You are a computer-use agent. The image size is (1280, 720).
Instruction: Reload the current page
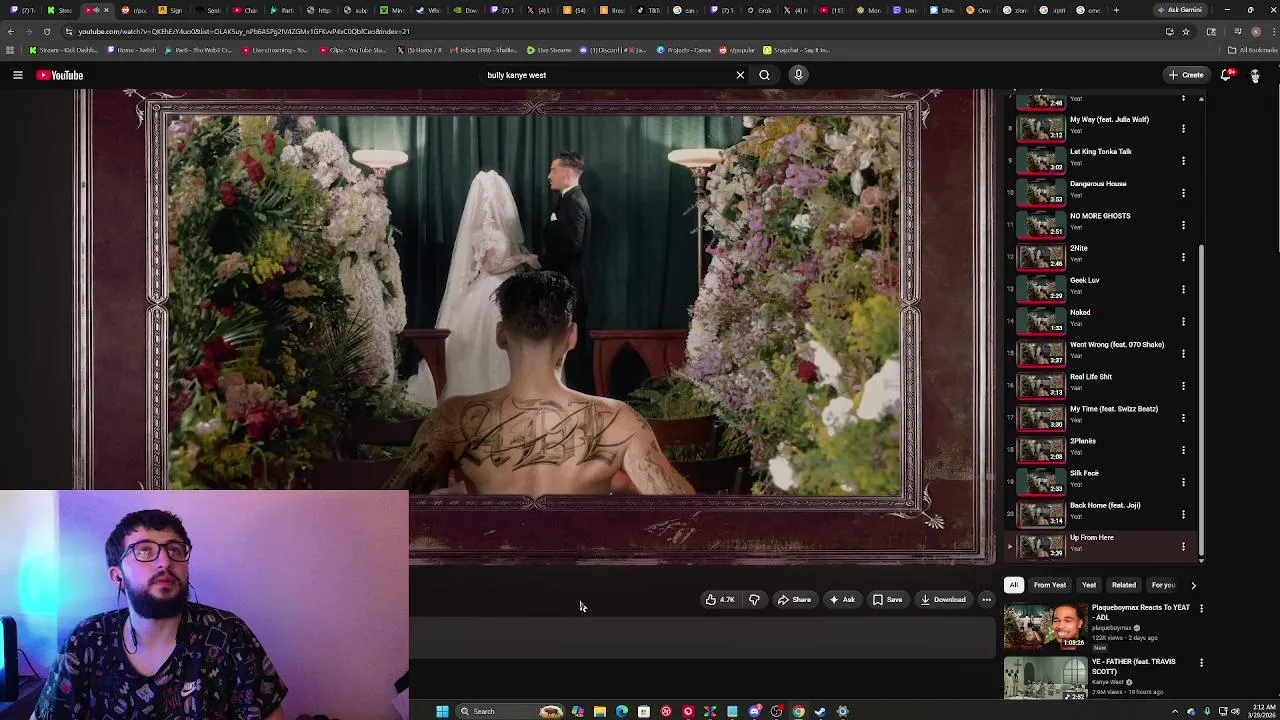(x=46, y=31)
